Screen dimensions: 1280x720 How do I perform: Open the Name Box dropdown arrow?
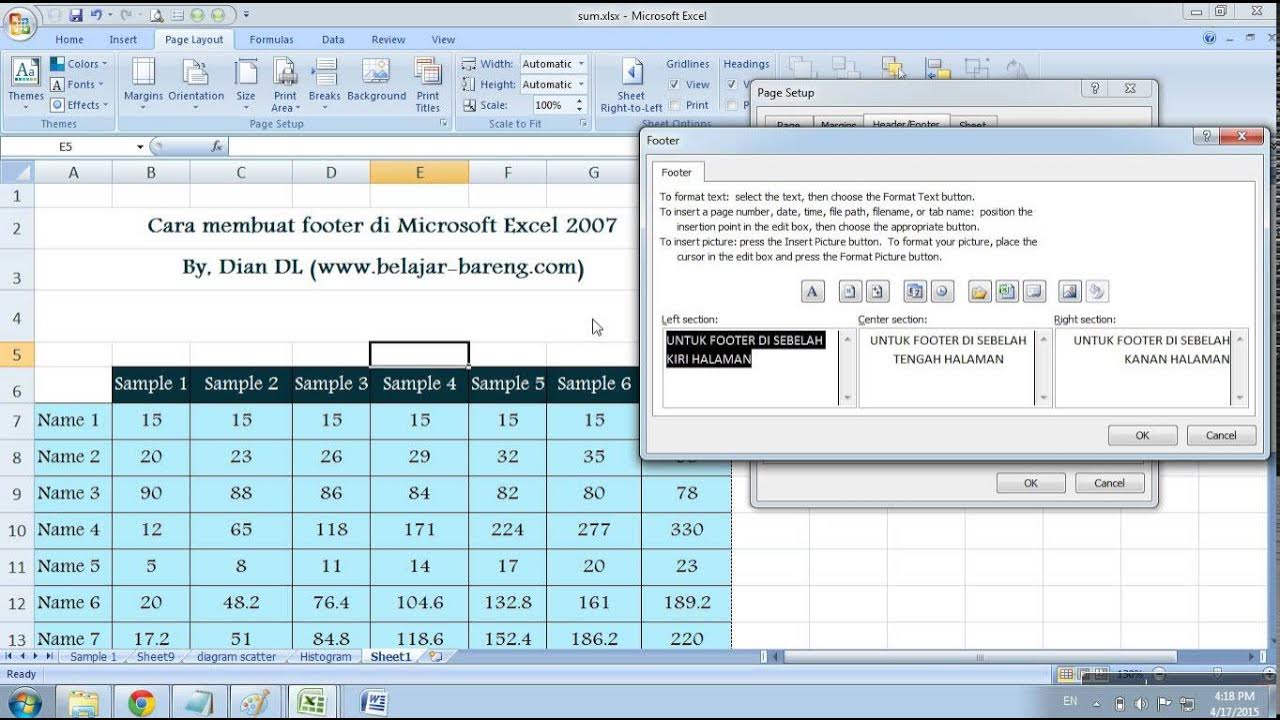pyautogui.click(x=140, y=147)
